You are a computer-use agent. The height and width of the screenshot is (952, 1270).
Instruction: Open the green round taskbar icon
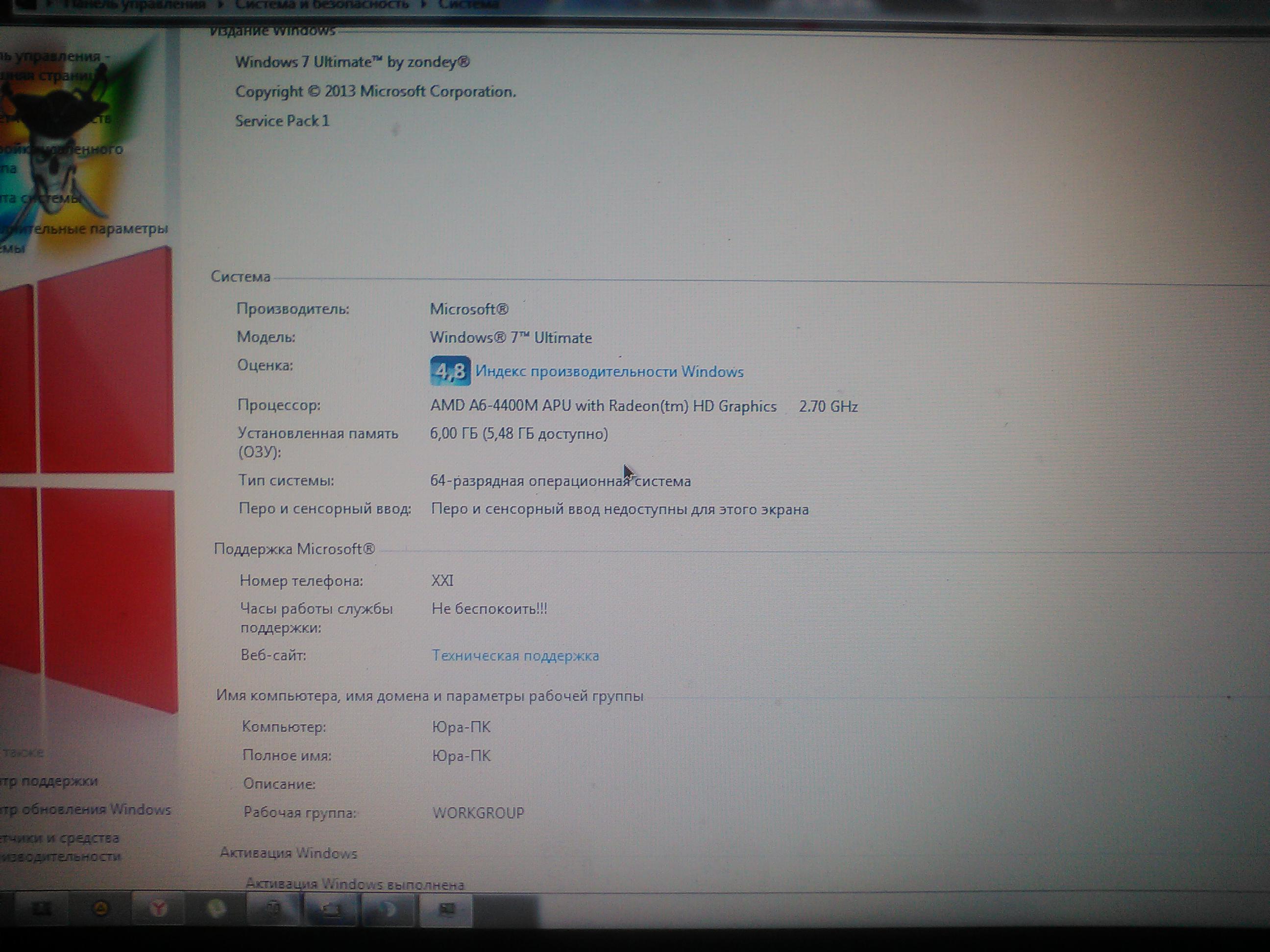pyautogui.click(x=217, y=908)
